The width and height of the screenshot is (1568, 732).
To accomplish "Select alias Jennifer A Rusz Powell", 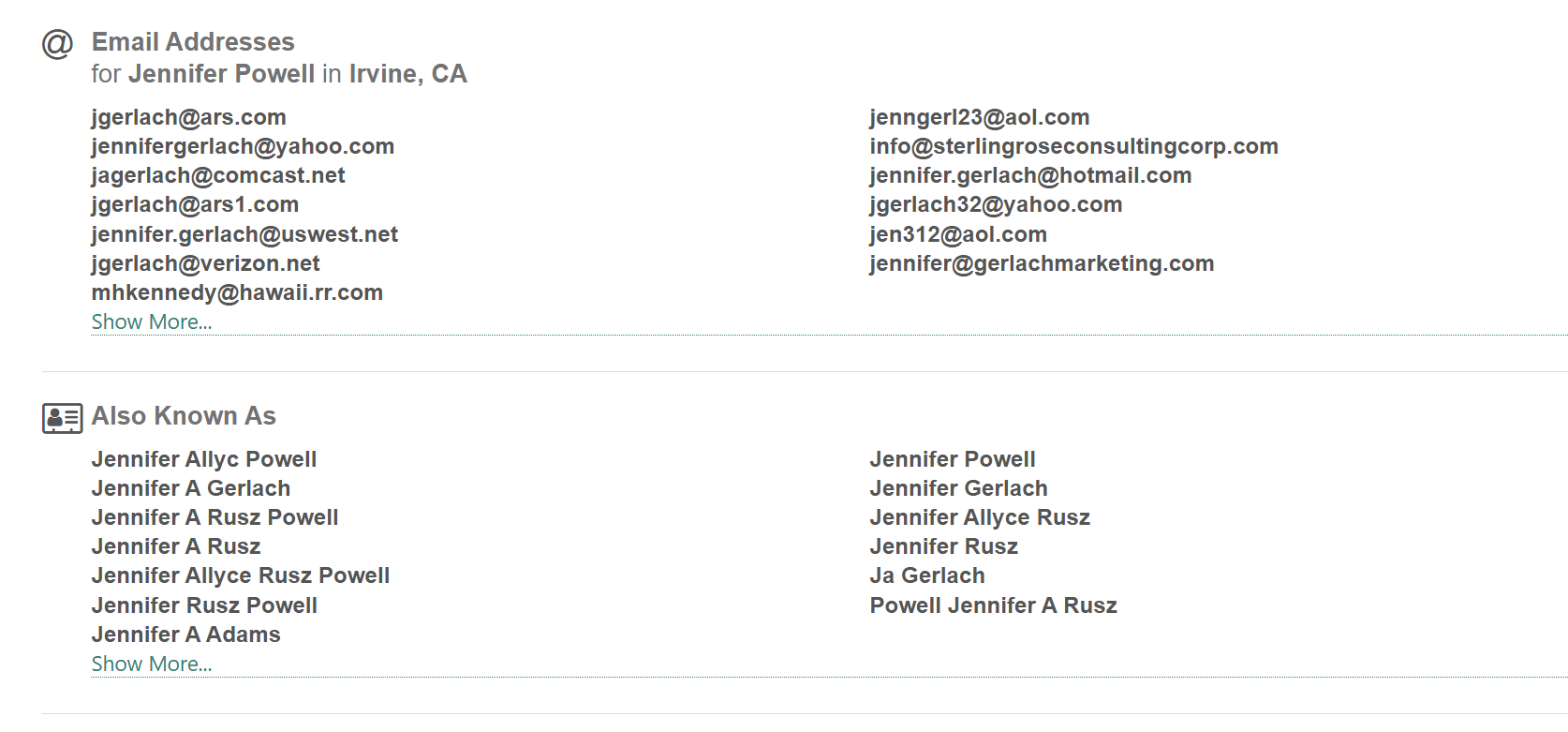I will coord(215,517).
